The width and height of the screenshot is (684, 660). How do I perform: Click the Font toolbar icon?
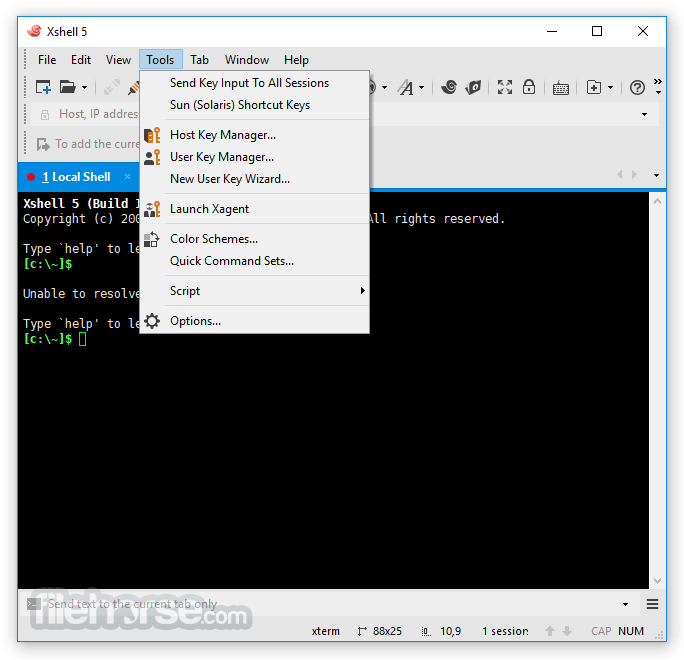tap(406, 87)
